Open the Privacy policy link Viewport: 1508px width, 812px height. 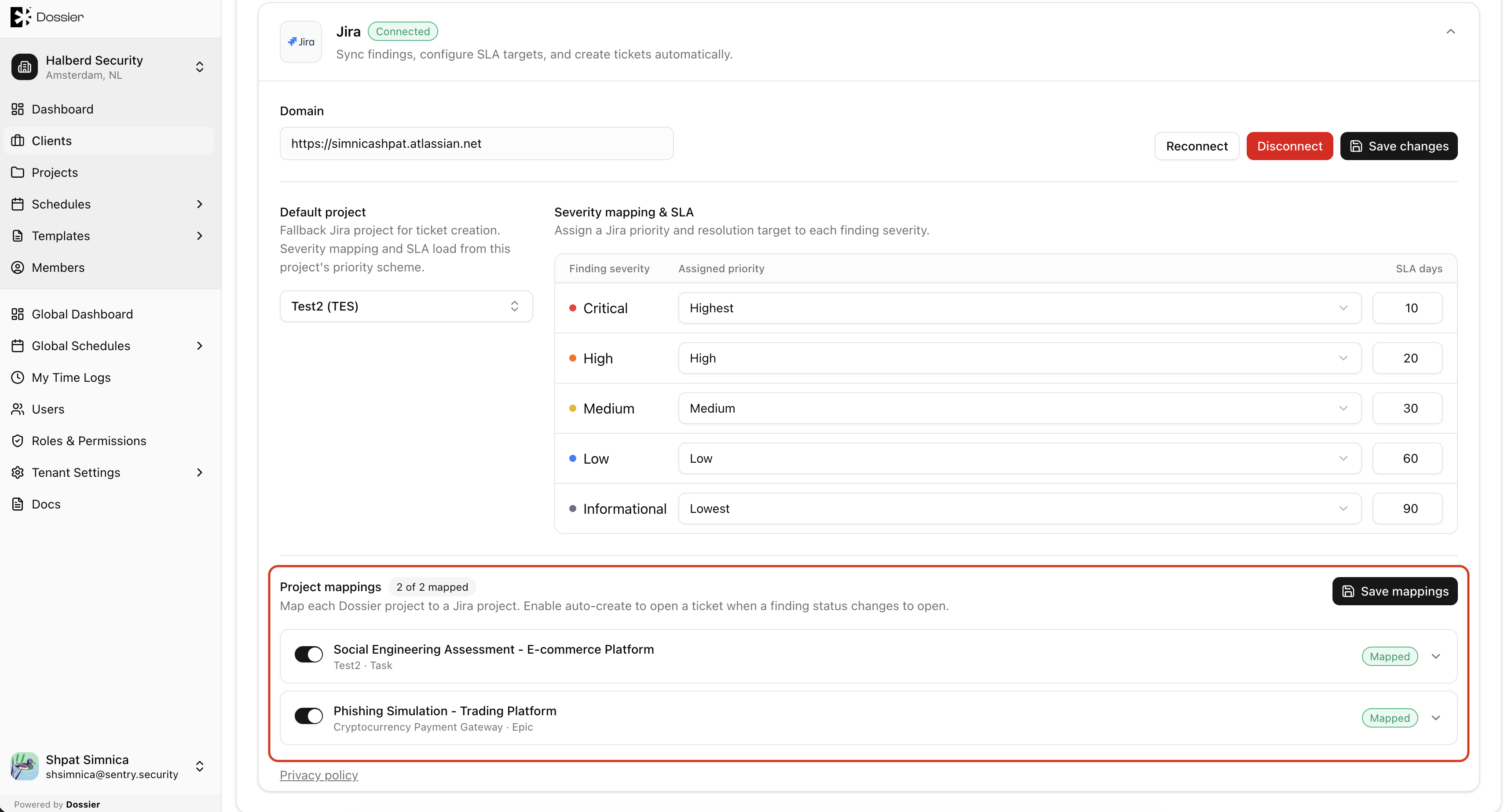click(x=319, y=775)
